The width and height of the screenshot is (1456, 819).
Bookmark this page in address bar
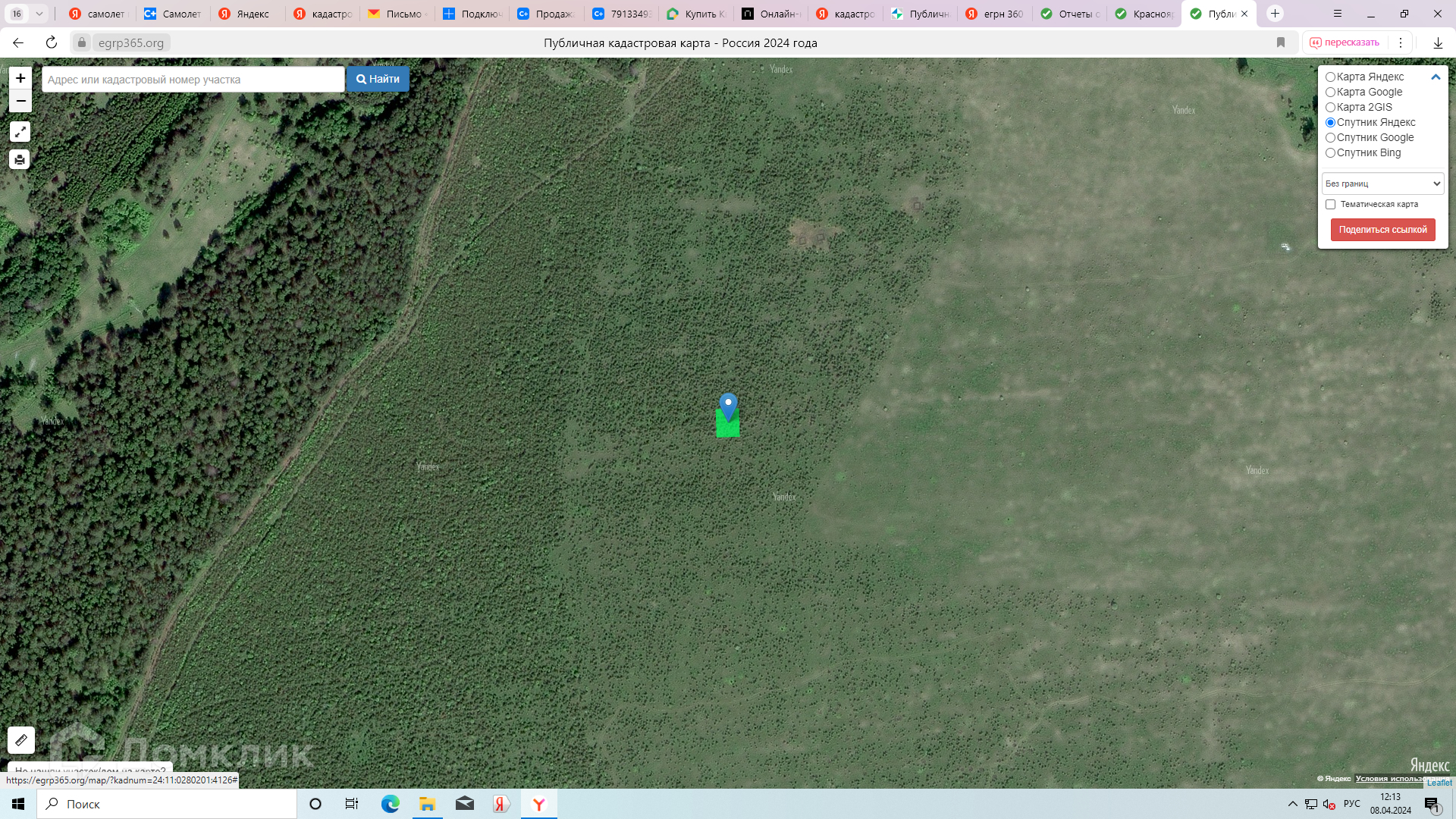(1281, 42)
